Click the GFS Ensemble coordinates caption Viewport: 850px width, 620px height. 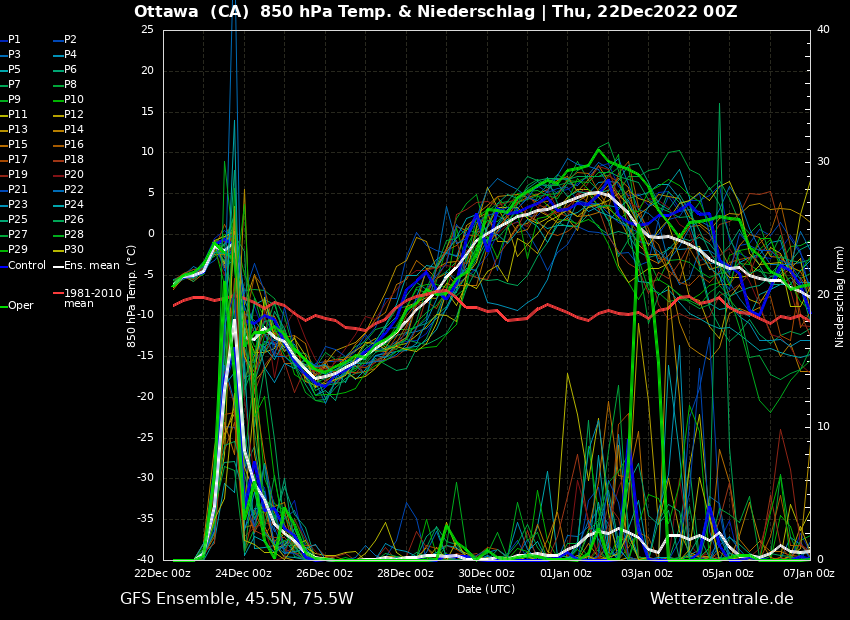tap(236, 599)
